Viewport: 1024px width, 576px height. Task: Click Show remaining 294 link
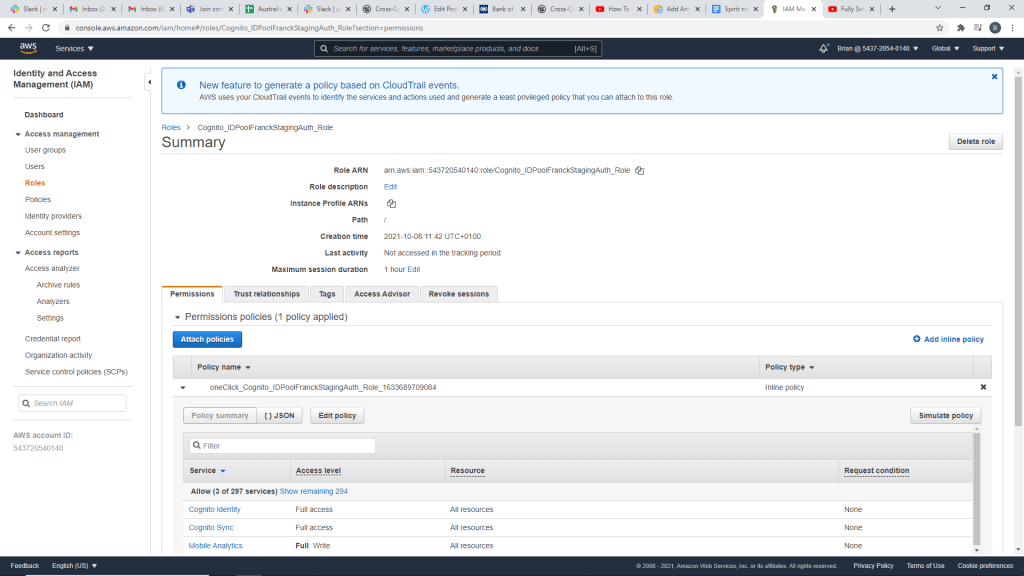pos(313,491)
